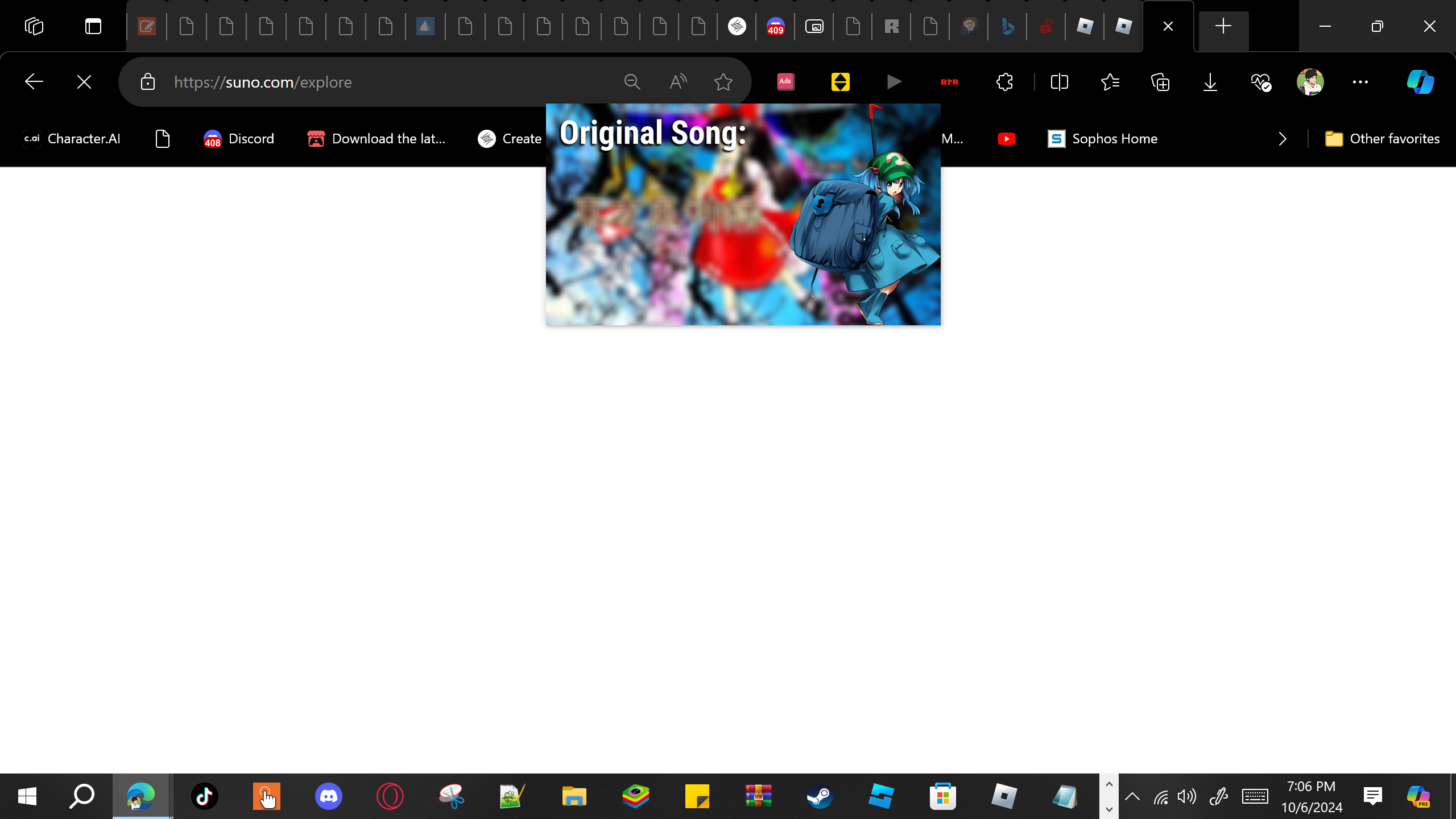Screen dimensions: 1456x819
Task: Open the Extensions puzzle icon
Action: [x=1004, y=82]
